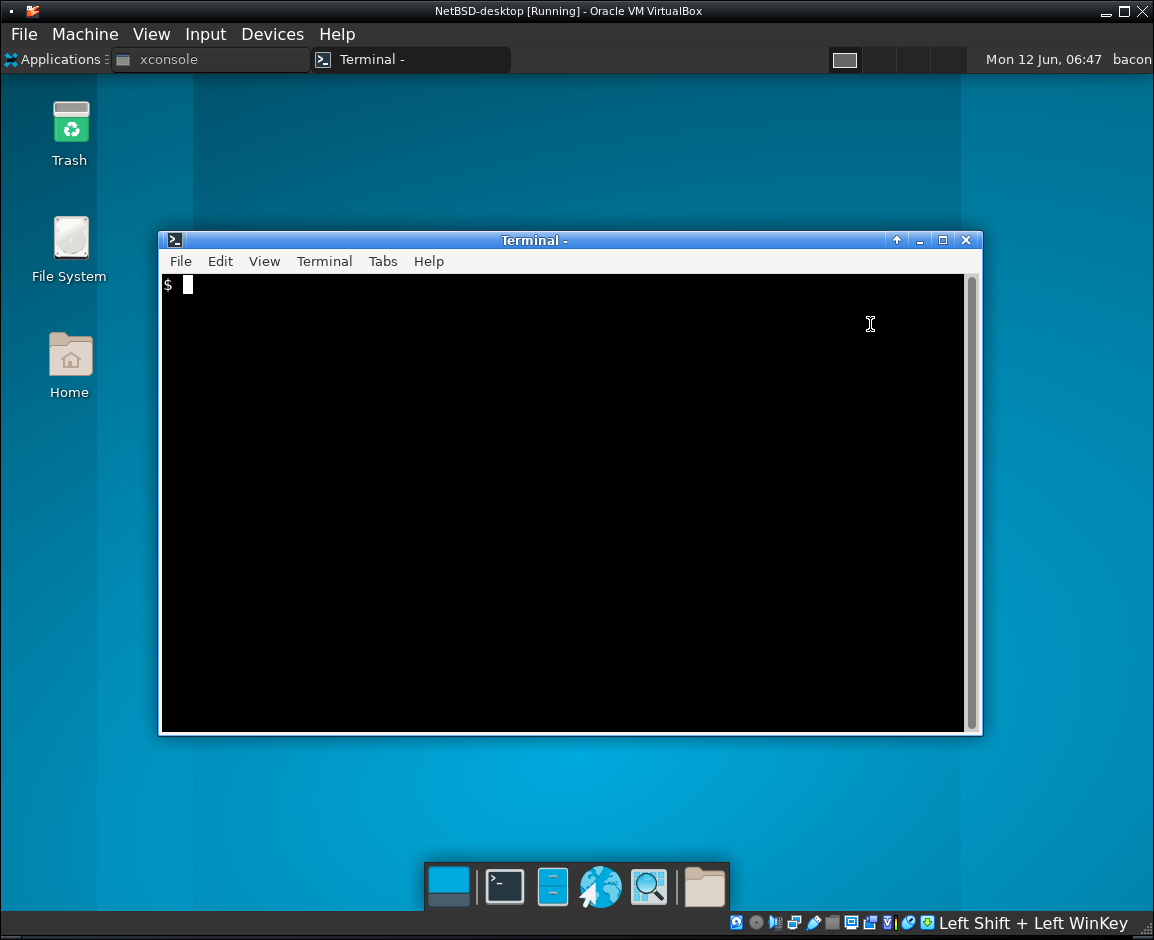Viewport: 1154px width, 940px height.
Task: Select the File System desktop icon
Action: (x=70, y=239)
